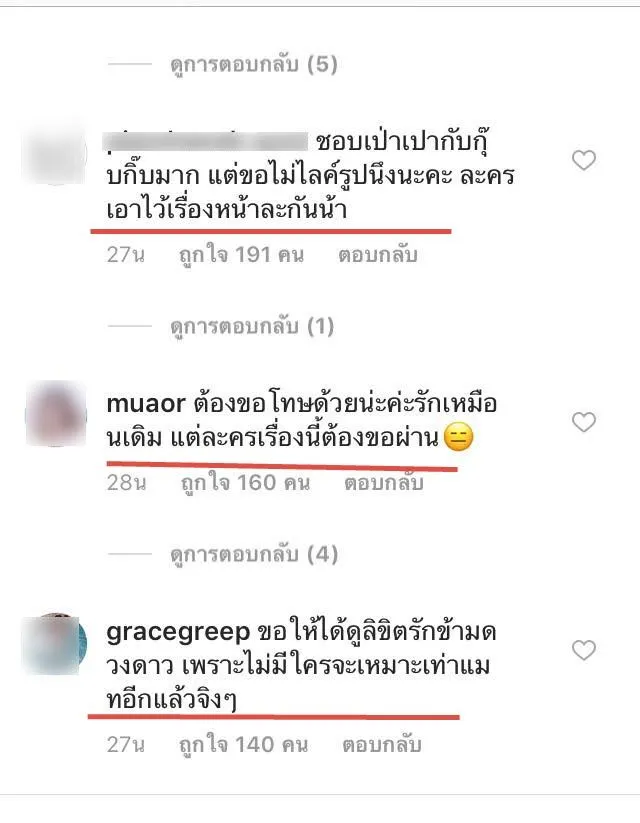Open the ถูกใจ 191 คน likes list
Screen dimensions: 640x823
pyautogui.click(x=242, y=255)
